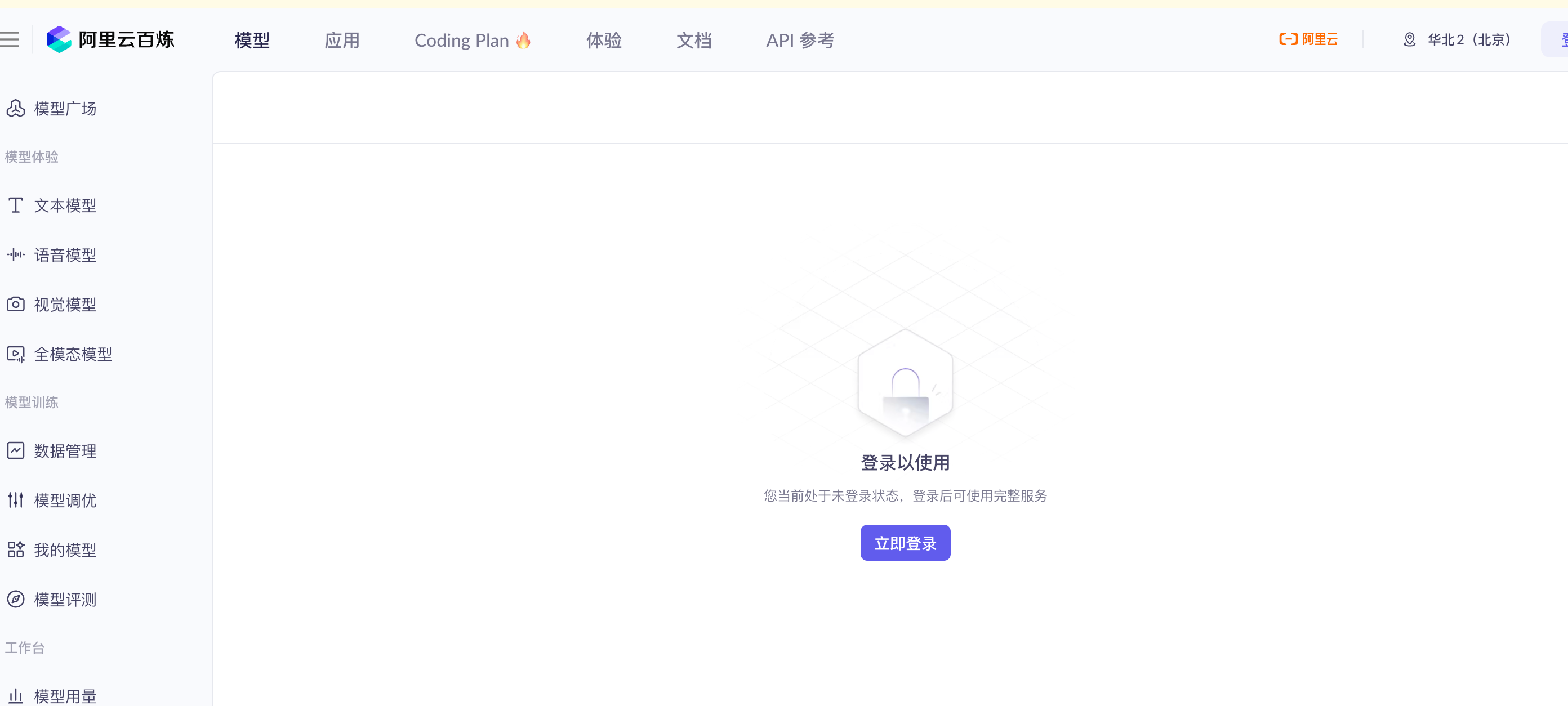Click the orange 阿里云 link
Viewport: 1568px width, 706px height.
tap(1308, 39)
